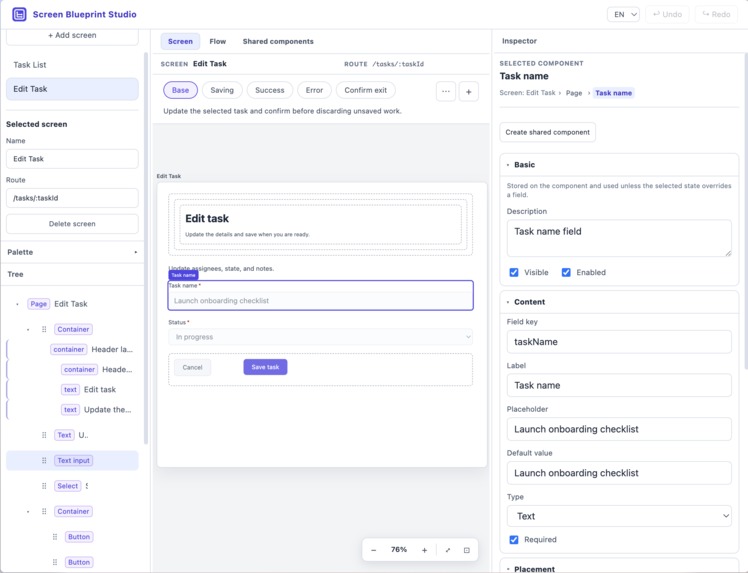Grab drag handle of first Button row

coord(55,537)
